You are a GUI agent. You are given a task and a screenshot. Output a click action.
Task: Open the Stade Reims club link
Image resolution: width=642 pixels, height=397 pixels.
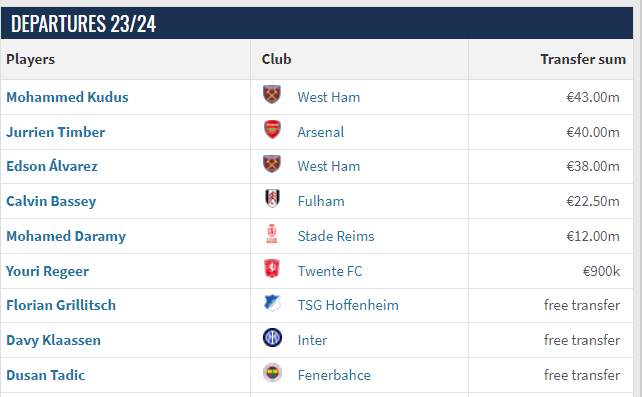(x=336, y=236)
